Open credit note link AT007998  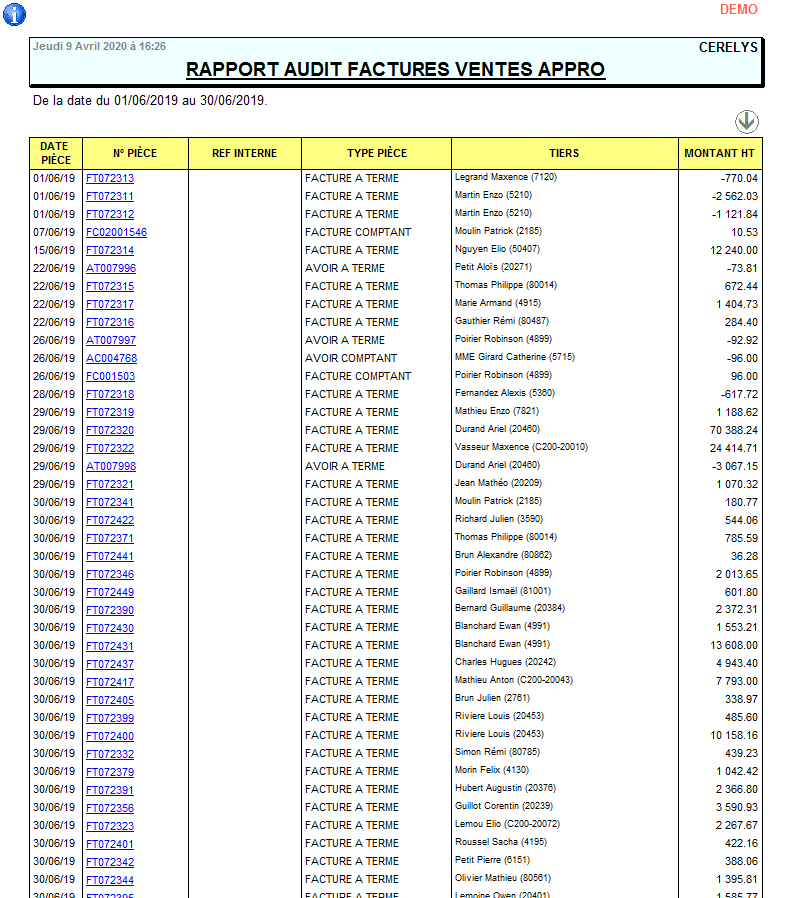[111, 466]
